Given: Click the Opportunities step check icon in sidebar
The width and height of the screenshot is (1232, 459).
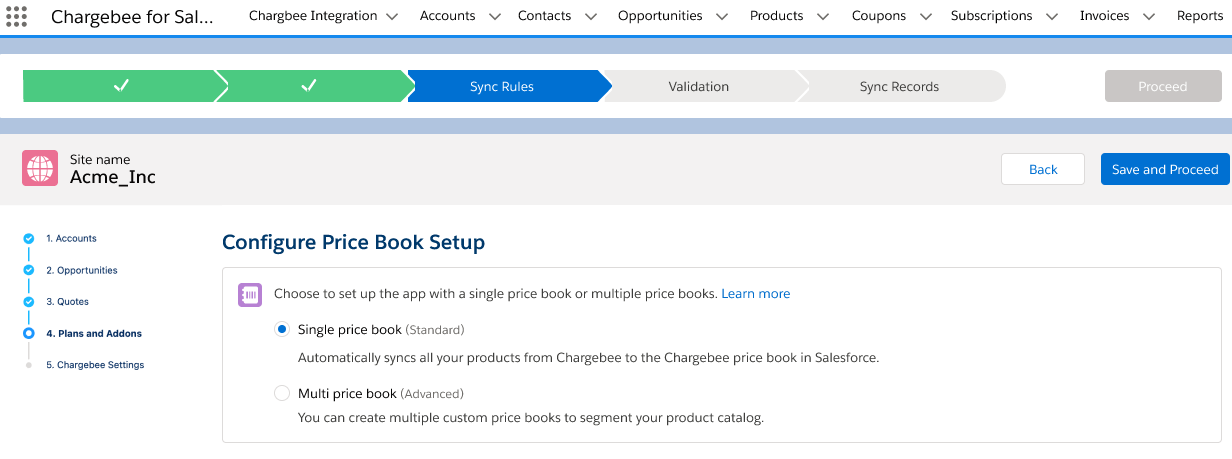Looking at the screenshot, I should 29,270.
